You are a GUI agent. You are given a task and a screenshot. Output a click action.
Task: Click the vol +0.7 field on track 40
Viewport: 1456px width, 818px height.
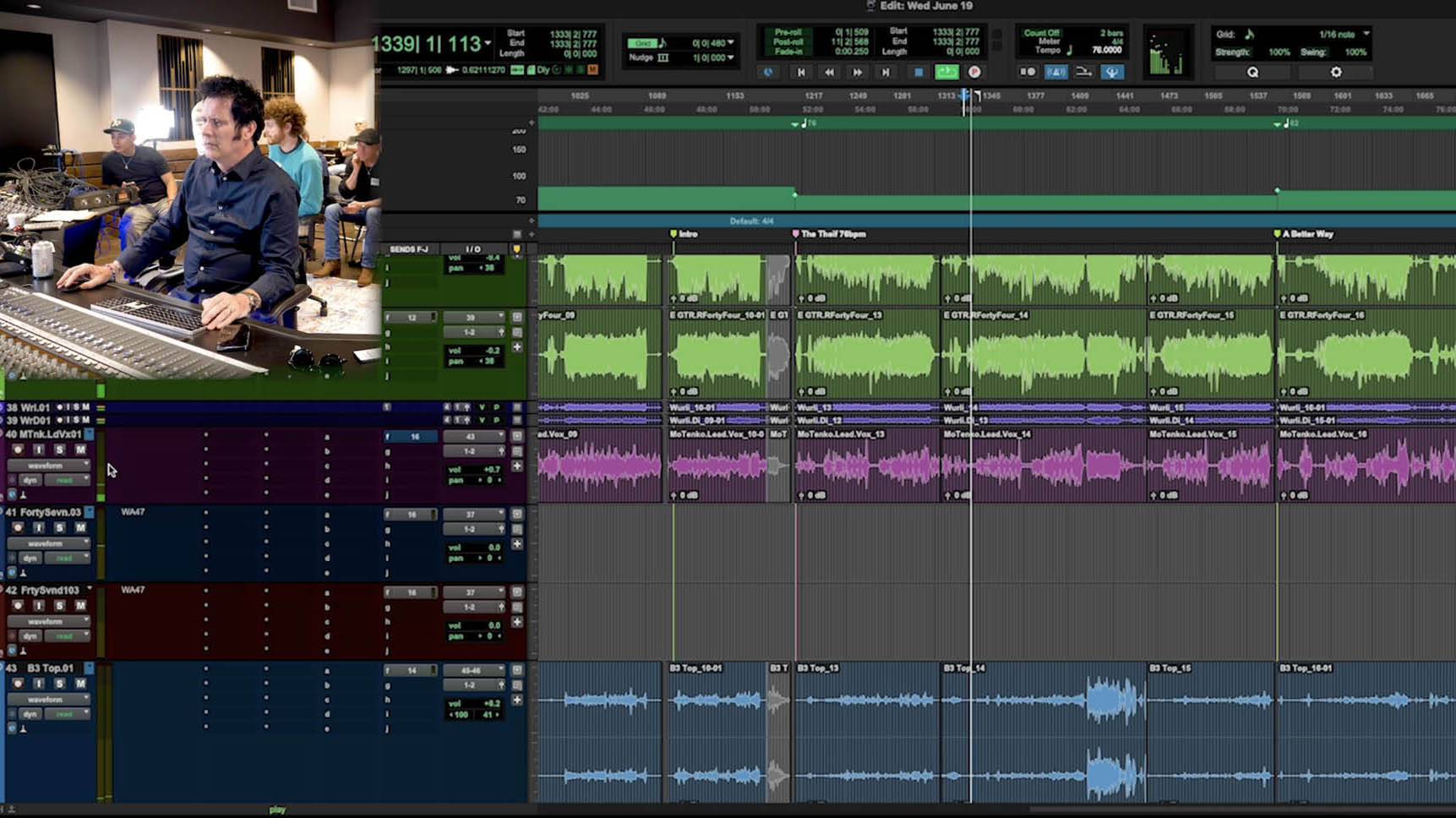point(474,469)
